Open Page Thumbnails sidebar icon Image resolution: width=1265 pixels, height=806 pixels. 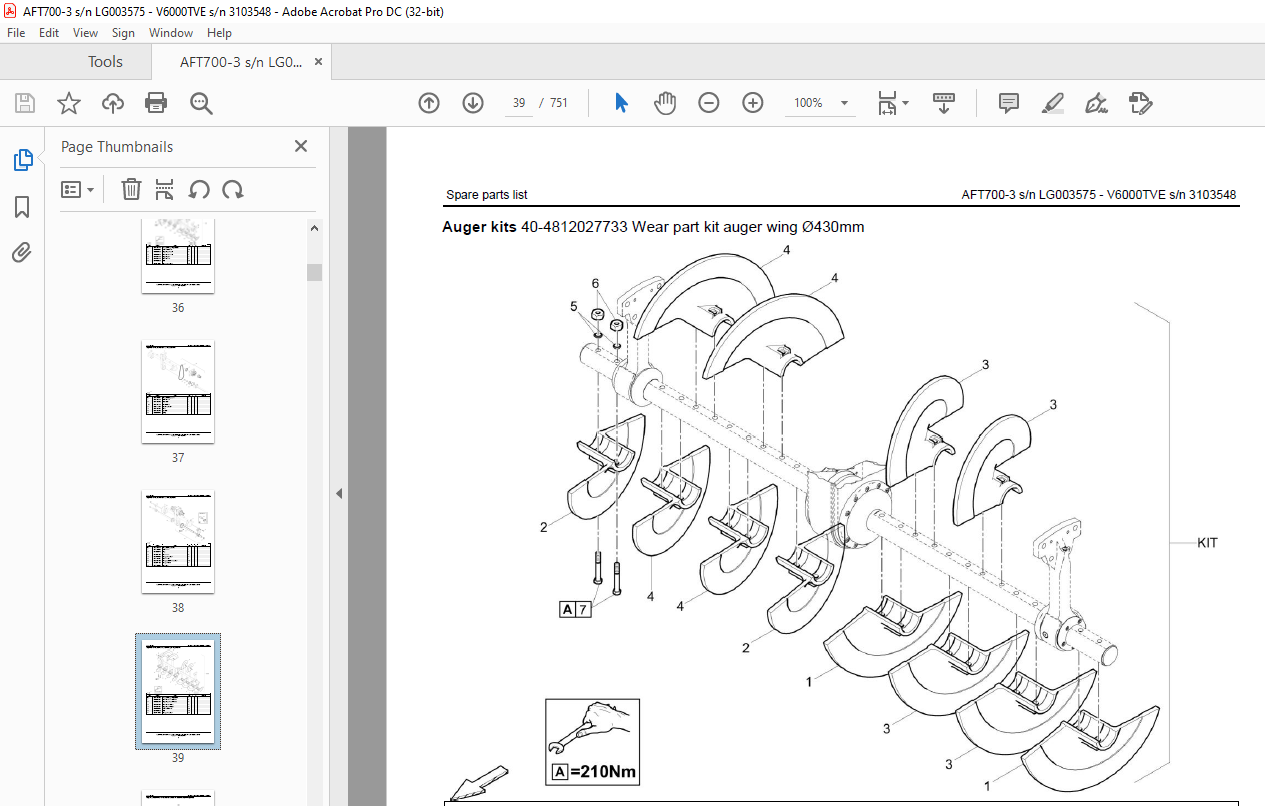click(x=22, y=159)
